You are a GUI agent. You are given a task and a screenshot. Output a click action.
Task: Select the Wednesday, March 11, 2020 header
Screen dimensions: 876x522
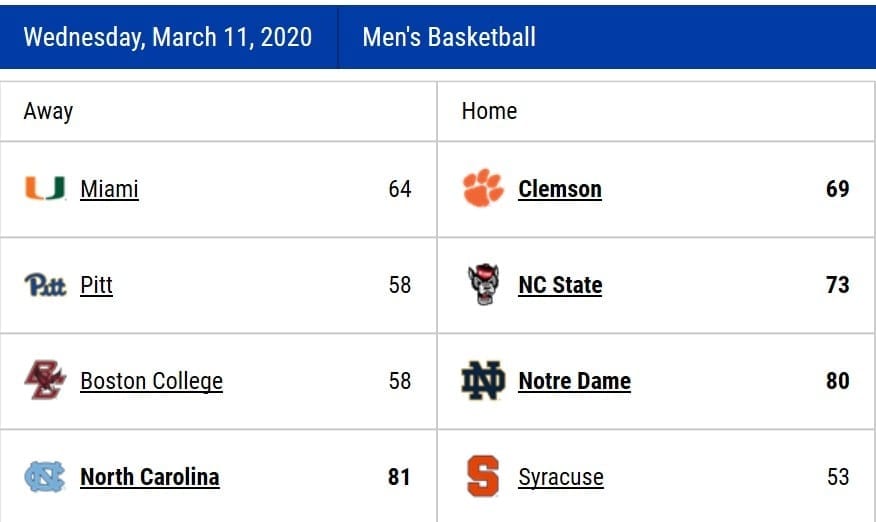tap(168, 37)
